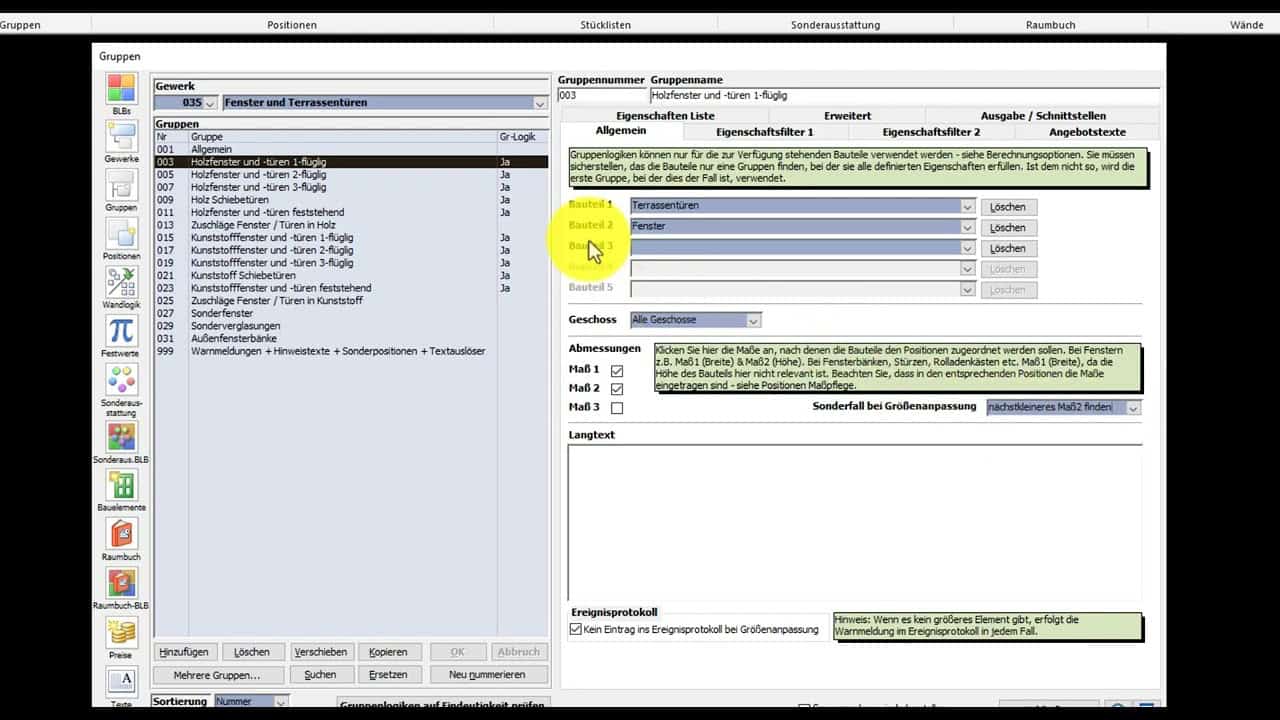
Task: Open the Preise coins icon
Action: (121, 632)
